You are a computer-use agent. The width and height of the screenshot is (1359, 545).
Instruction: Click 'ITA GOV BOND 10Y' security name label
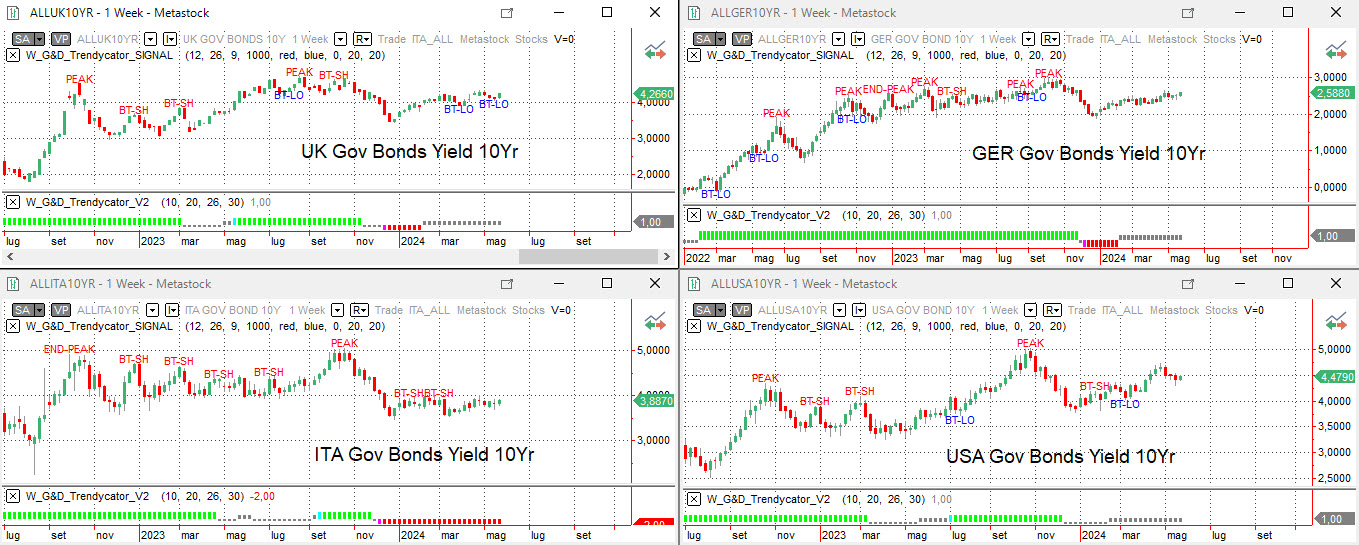coord(231,310)
